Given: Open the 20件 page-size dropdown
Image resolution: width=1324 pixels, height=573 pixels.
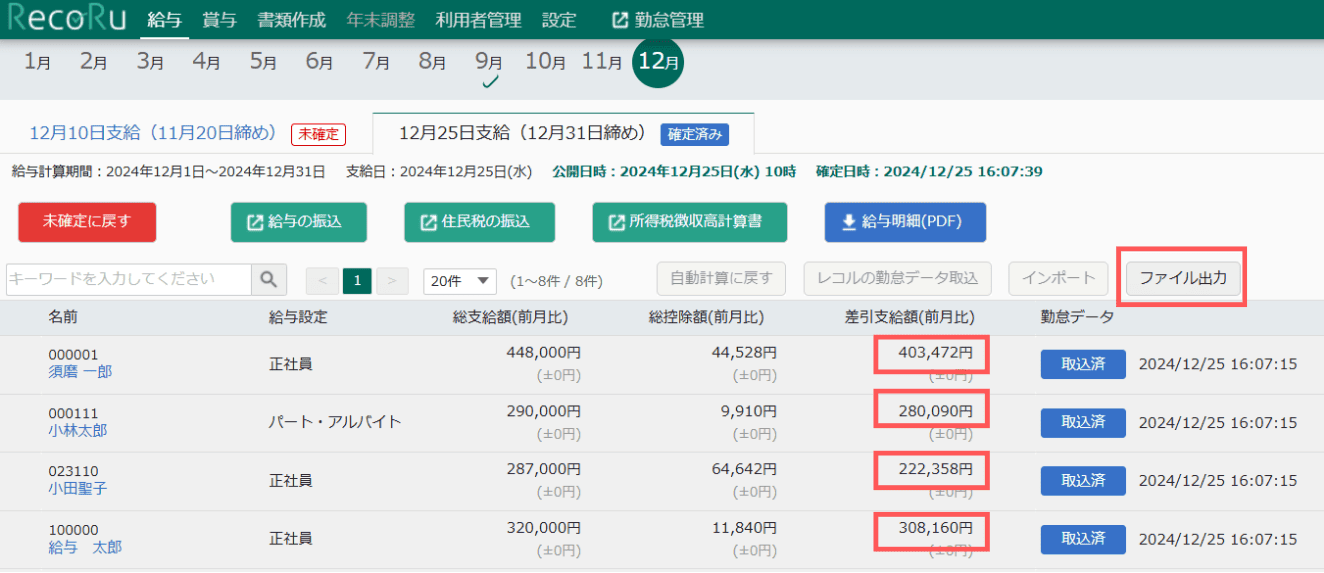Looking at the screenshot, I should 460,281.
